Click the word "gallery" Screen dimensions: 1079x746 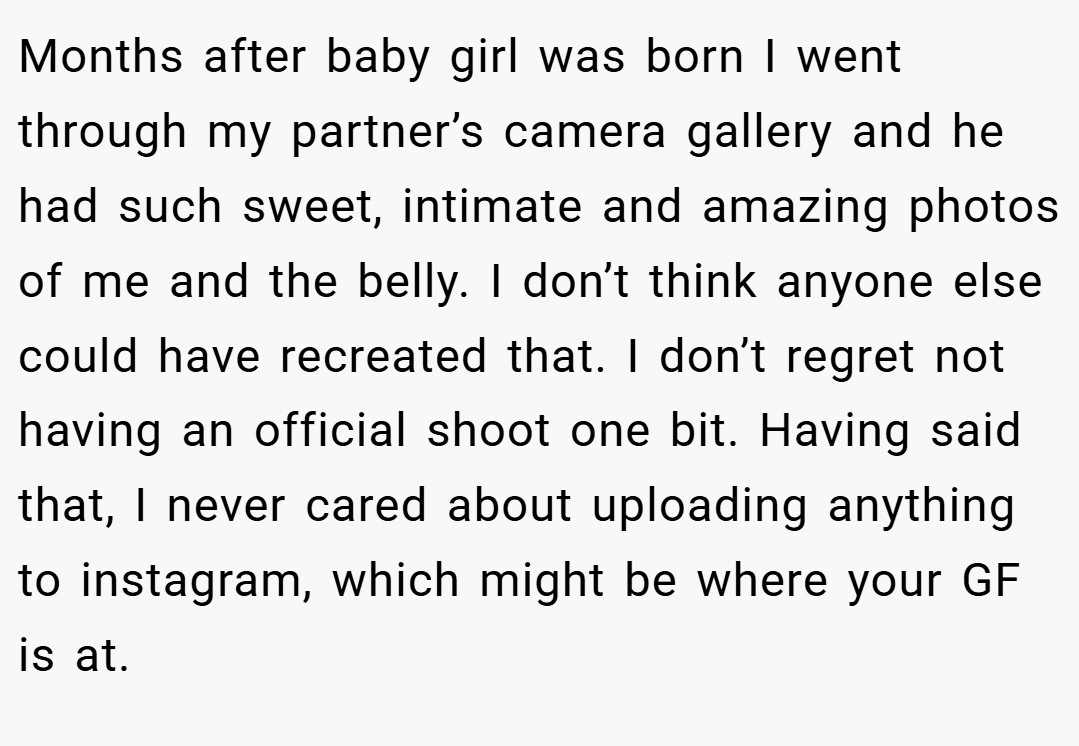pos(759,134)
